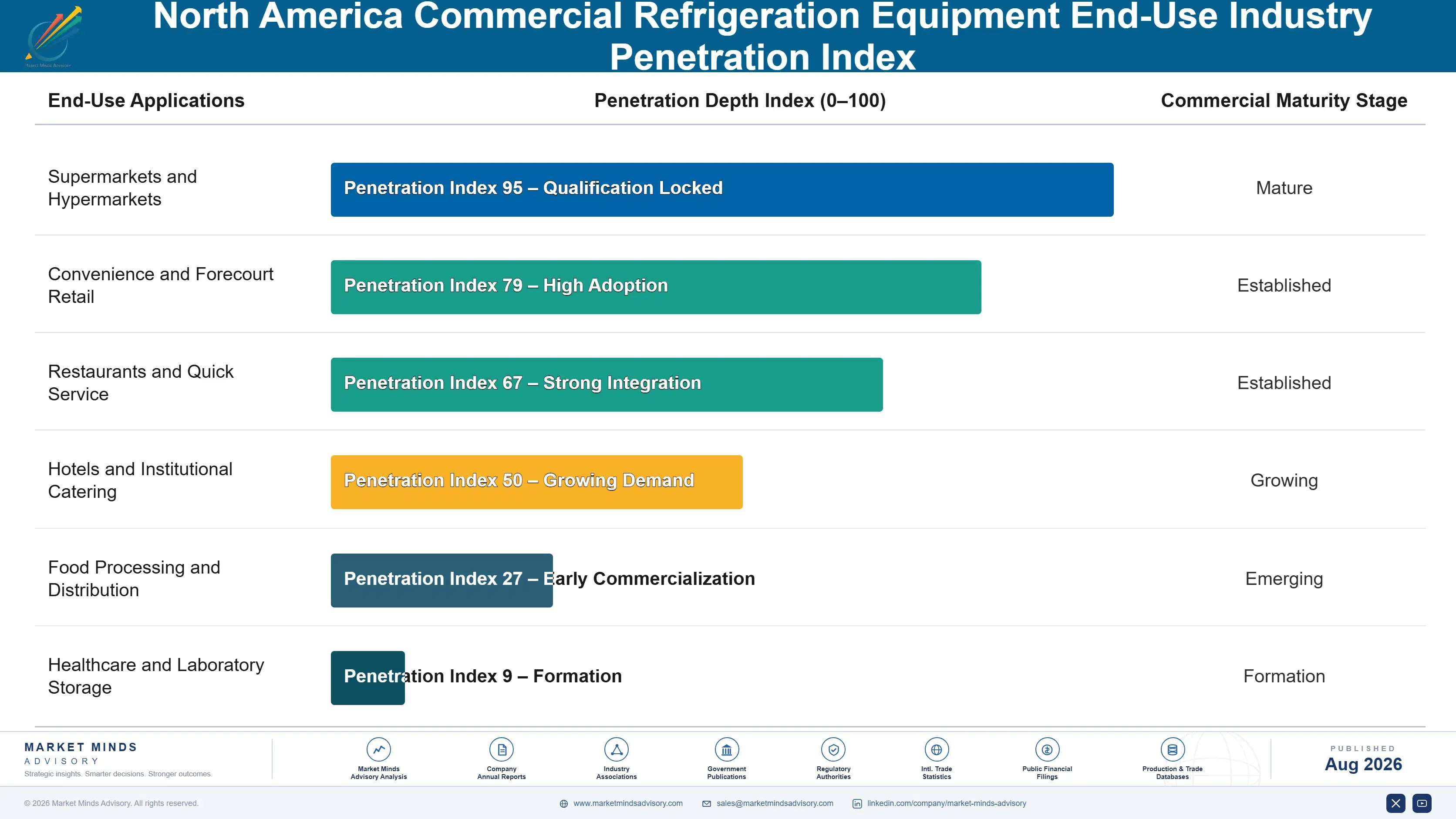The width and height of the screenshot is (1456, 819).
Task: Click the Market Minds Advisory Analysis icon
Action: tap(379, 749)
